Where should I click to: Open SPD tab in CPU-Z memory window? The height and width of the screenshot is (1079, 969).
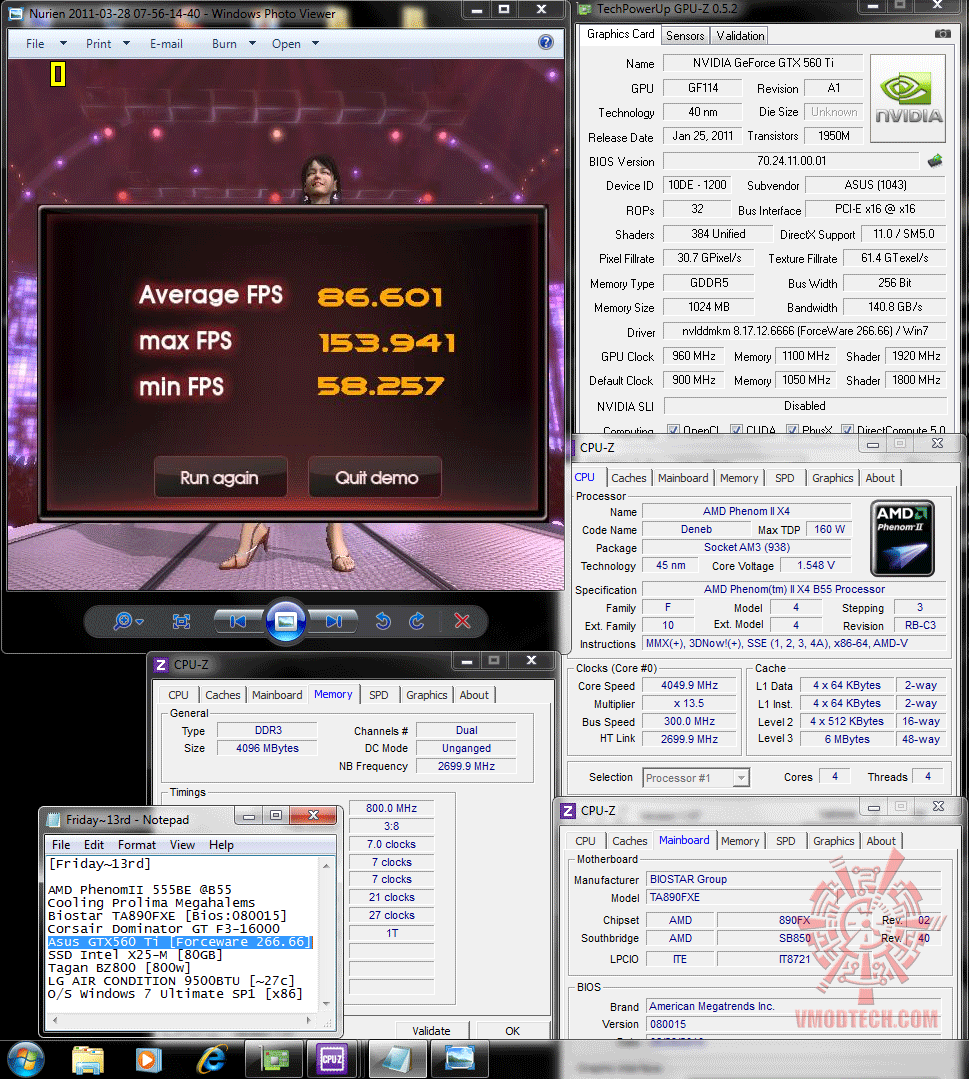(x=379, y=695)
